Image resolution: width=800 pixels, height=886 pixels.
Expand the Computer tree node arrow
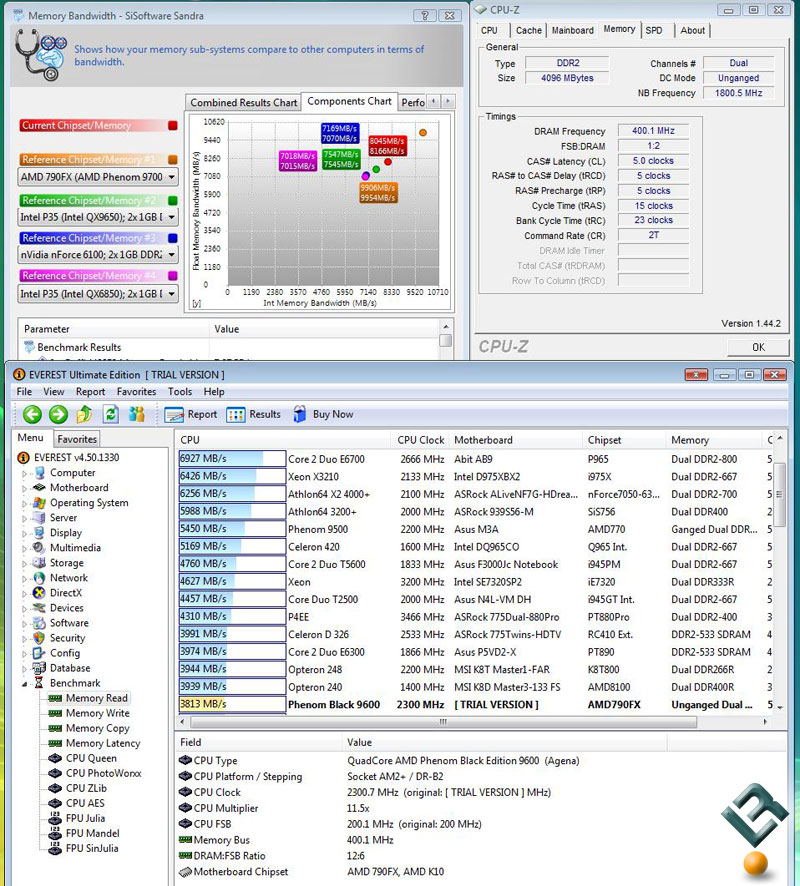coord(24,473)
